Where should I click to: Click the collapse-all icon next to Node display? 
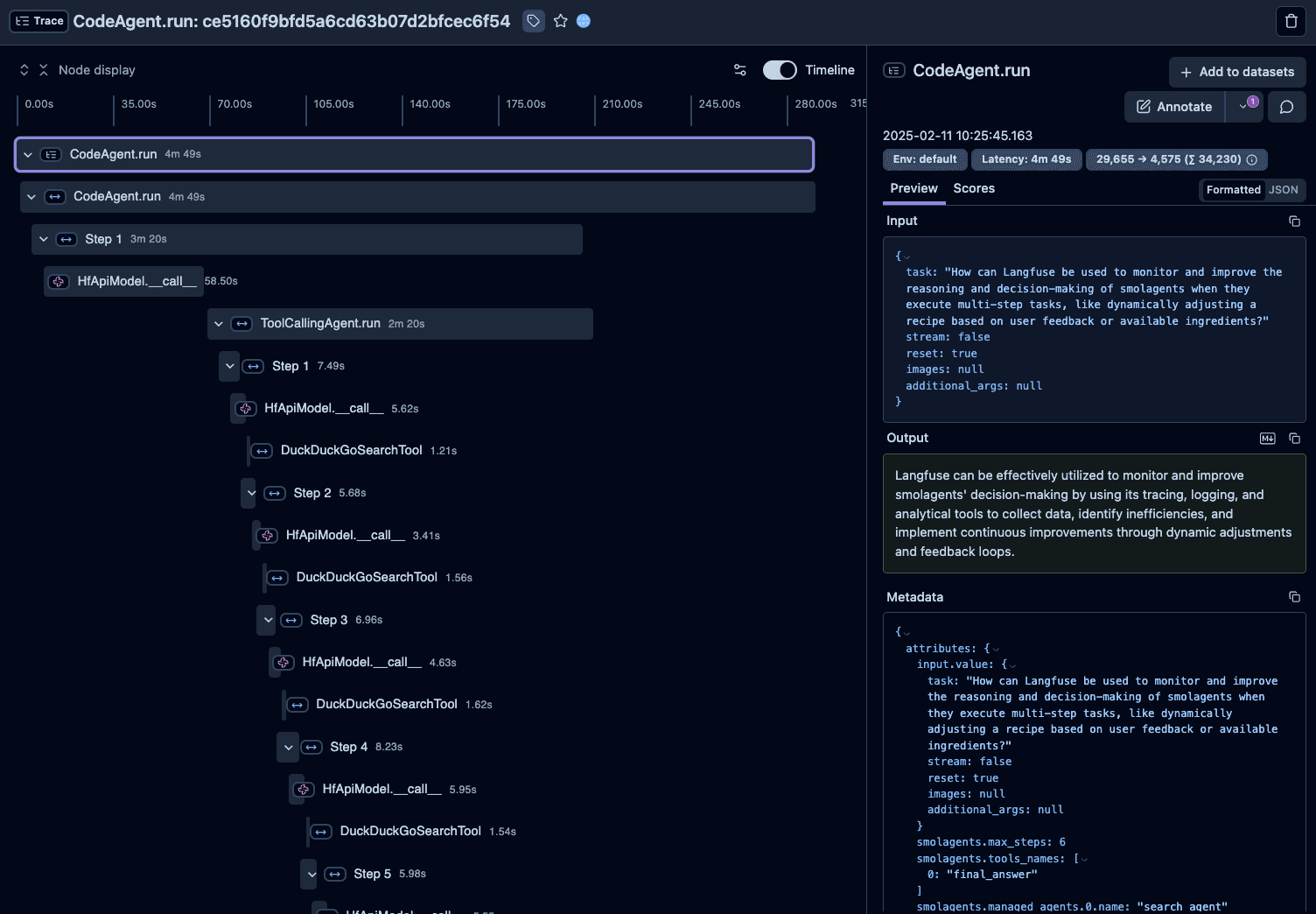tap(42, 69)
